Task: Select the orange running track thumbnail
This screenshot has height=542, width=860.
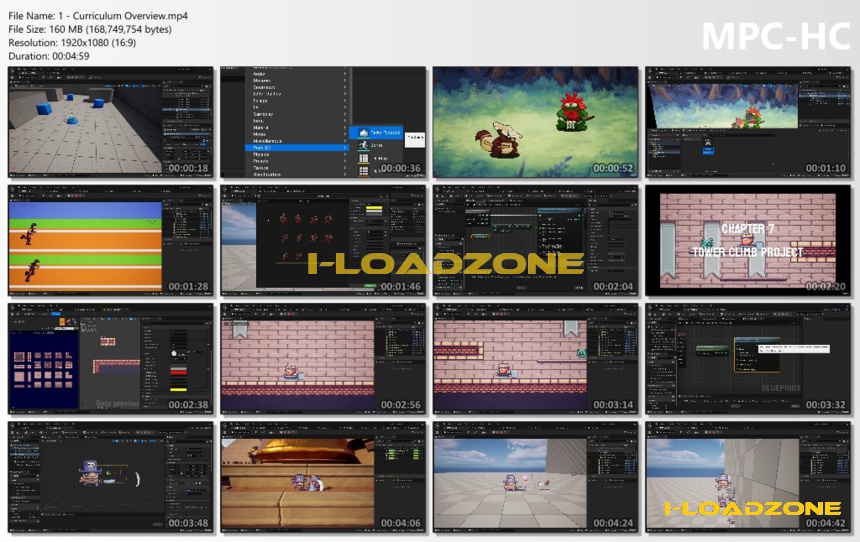Action: (111, 241)
